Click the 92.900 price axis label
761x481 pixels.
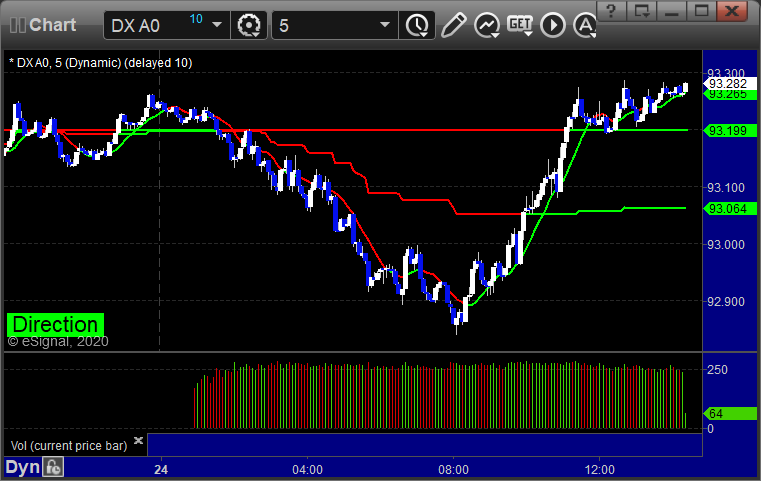click(x=726, y=301)
